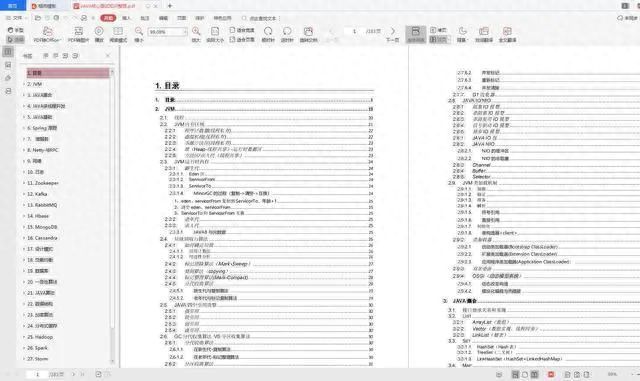This screenshot has width=640, height=381.
Task: Open the zoom percentage dropdown
Action: 185,31
